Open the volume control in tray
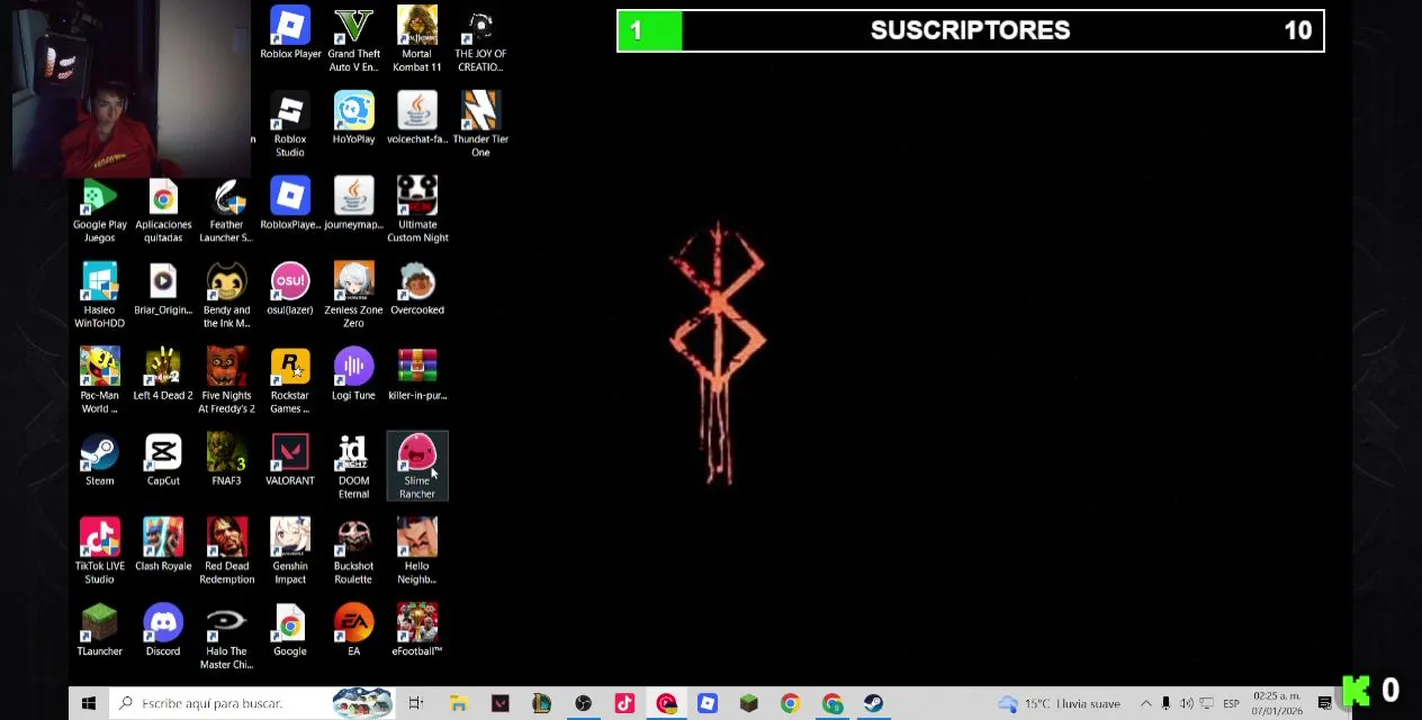This screenshot has height=720, width=1422. (1186, 703)
